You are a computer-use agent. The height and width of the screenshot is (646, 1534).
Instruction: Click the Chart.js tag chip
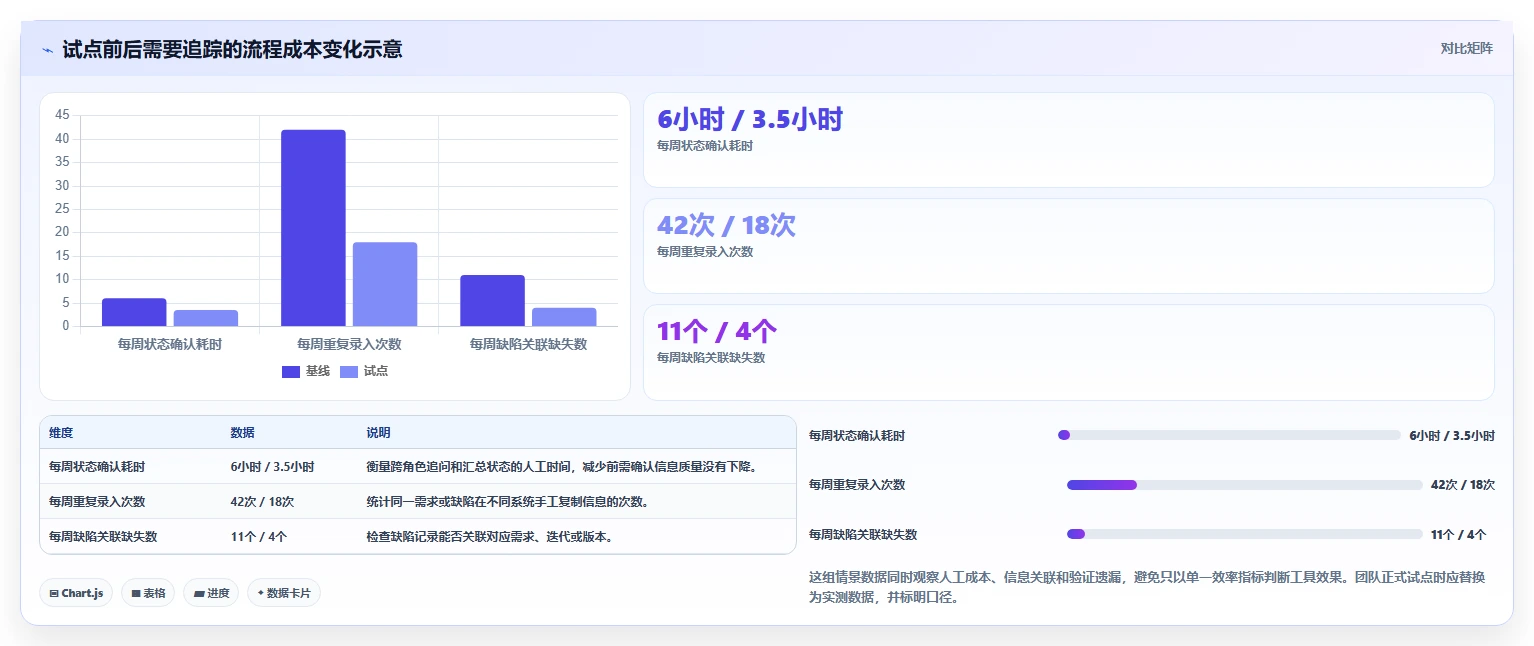pyautogui.click(x=76, y=593)
